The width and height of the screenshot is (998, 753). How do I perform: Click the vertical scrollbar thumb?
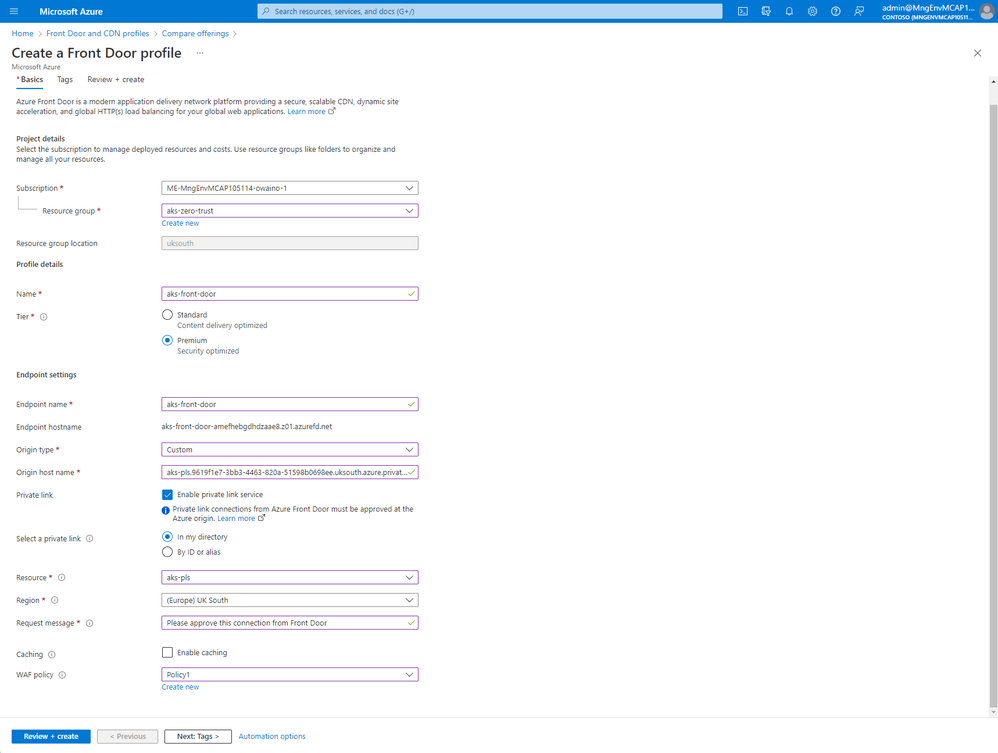click(993, 404)
